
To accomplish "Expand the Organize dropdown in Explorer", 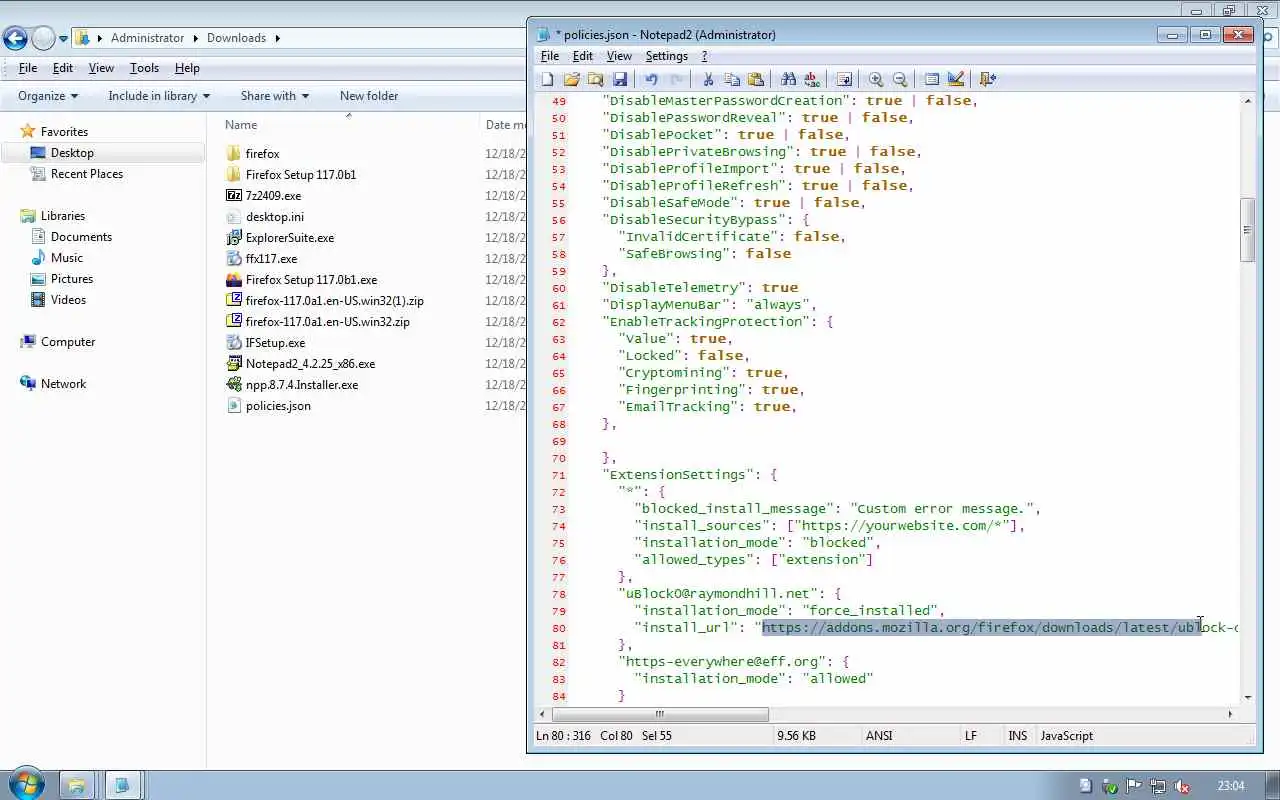I will click(x=47, y=96).
